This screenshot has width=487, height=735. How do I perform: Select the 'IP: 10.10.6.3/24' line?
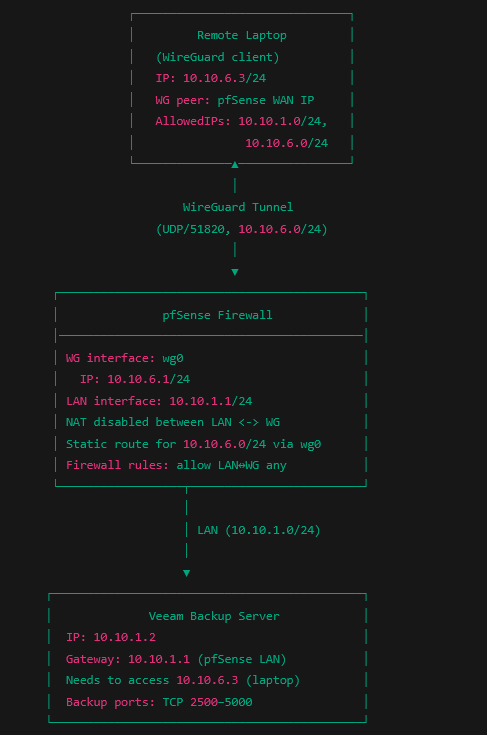click(210, 78)
